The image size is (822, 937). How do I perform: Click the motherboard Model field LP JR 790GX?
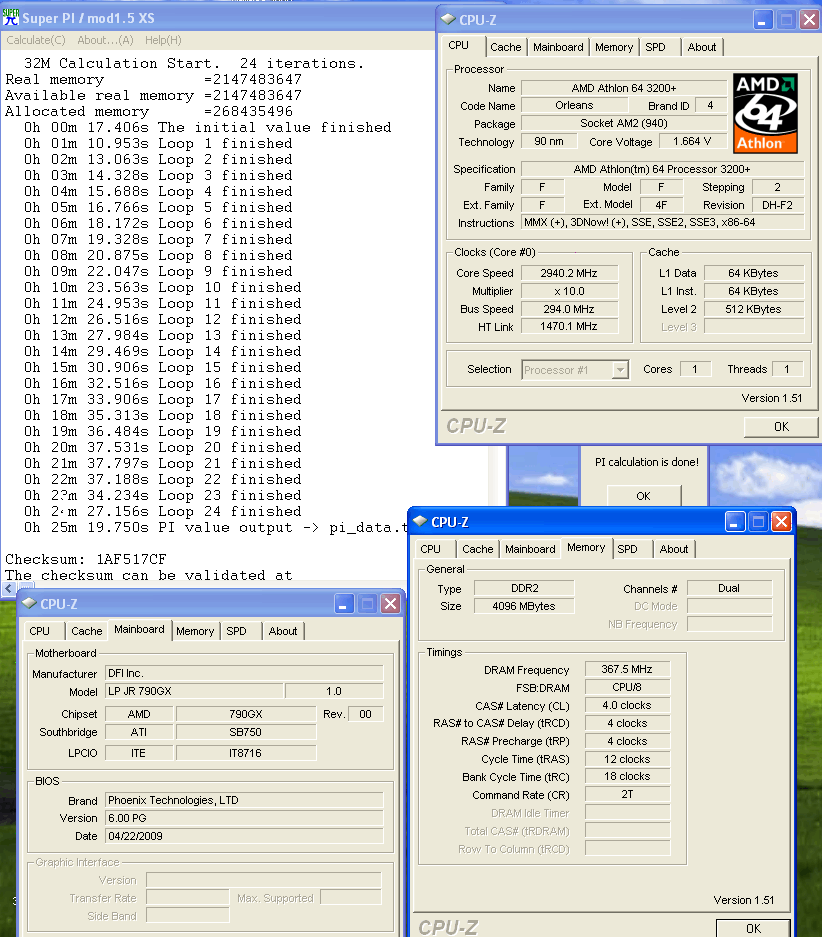(x=194, y=691)
